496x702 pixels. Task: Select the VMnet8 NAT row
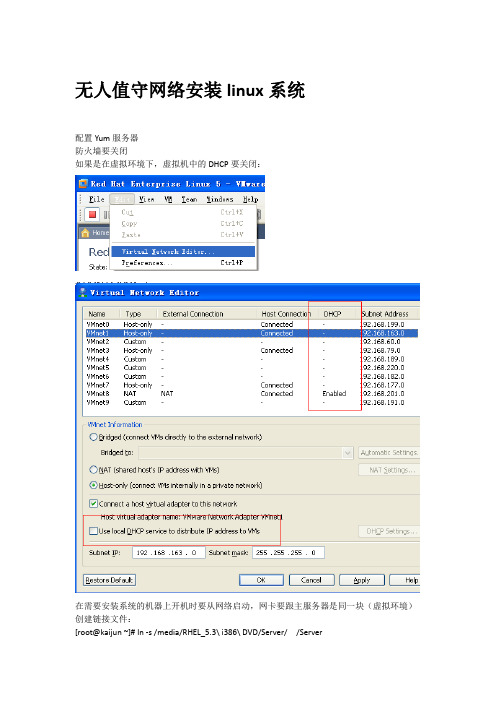coord(252,394)
